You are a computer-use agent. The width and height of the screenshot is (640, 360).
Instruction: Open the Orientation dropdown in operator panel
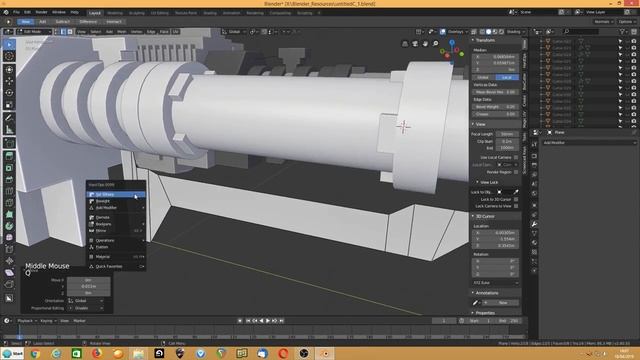[x=86, y=301]
